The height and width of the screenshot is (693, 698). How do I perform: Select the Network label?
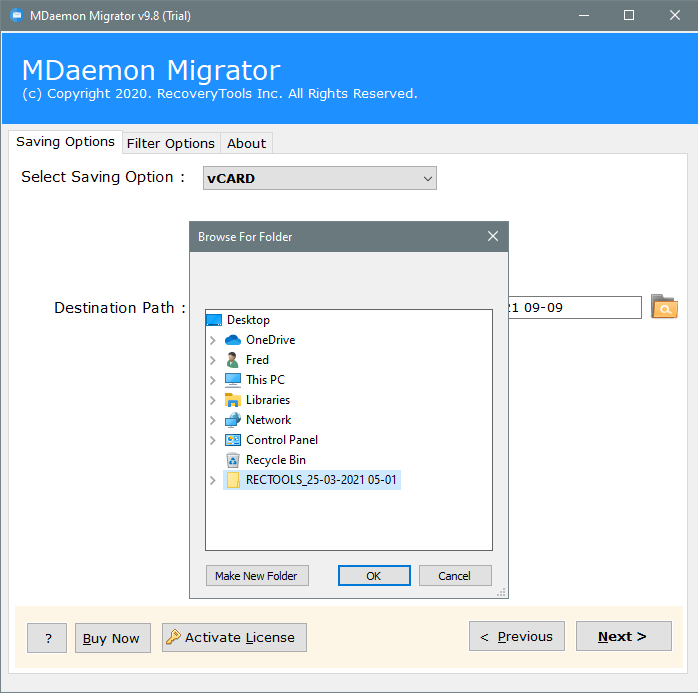point(268,420)
